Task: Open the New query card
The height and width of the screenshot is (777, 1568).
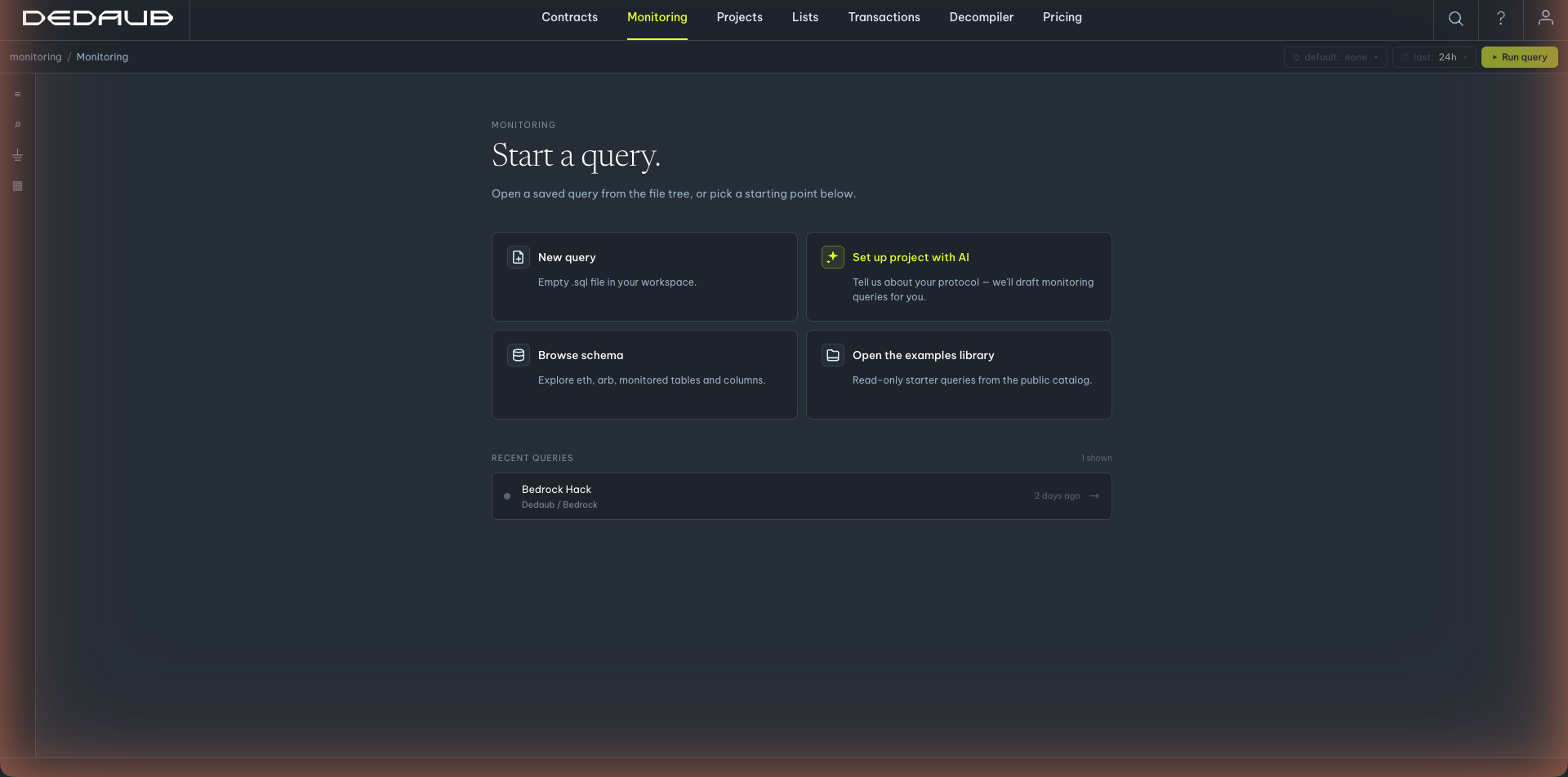Action: point(644,277)
